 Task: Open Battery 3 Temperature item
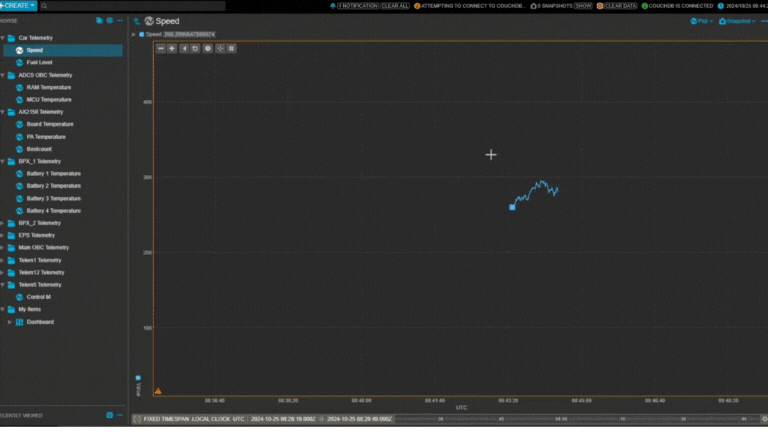pos(54,198)
